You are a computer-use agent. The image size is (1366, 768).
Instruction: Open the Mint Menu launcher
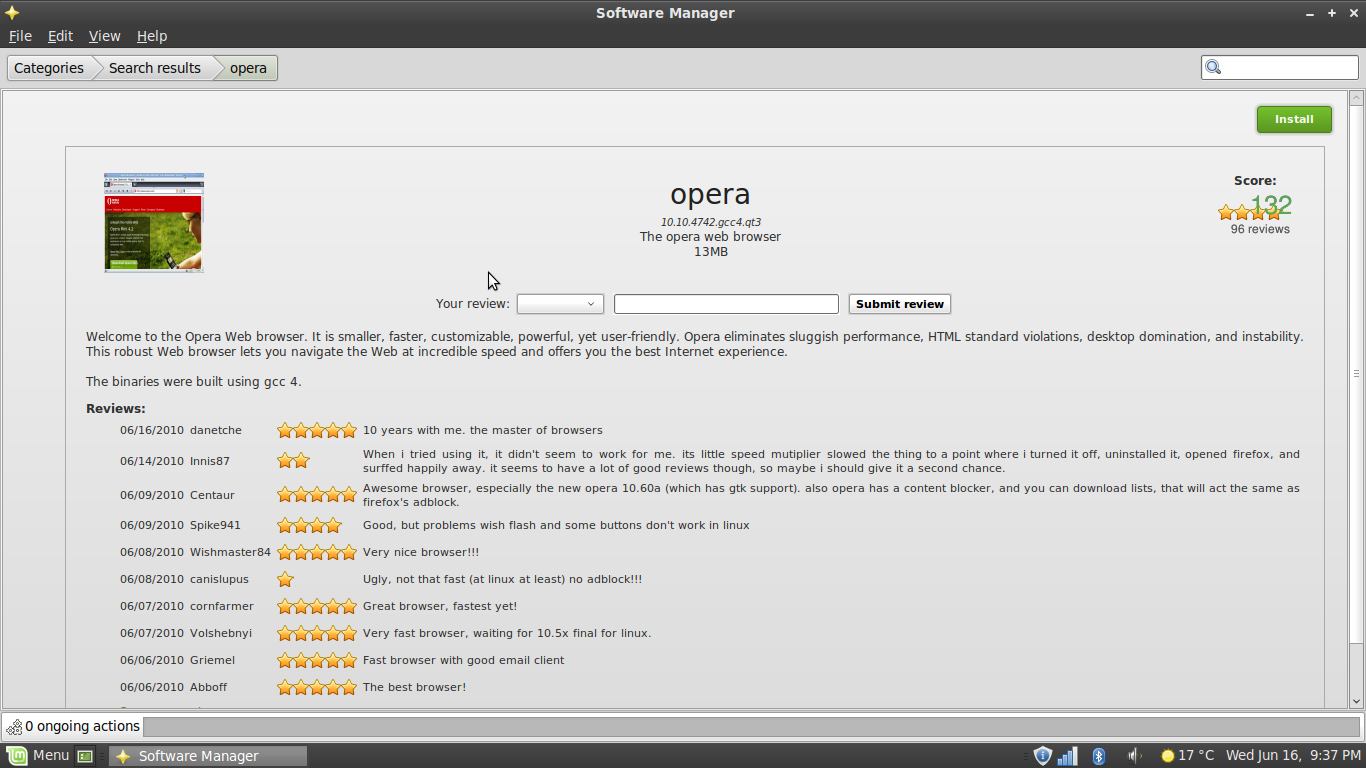point(39,756)
